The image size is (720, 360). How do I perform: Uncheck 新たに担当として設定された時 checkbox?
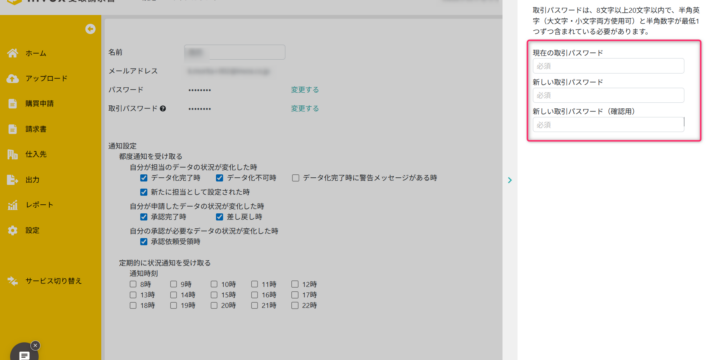[144, 192]
